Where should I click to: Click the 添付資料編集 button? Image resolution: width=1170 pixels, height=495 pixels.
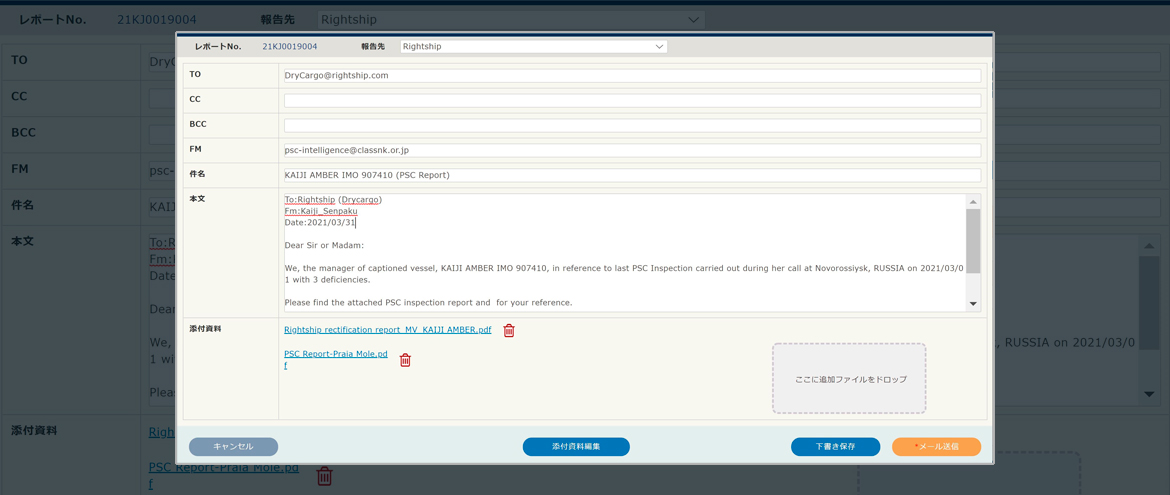(576, 446)
